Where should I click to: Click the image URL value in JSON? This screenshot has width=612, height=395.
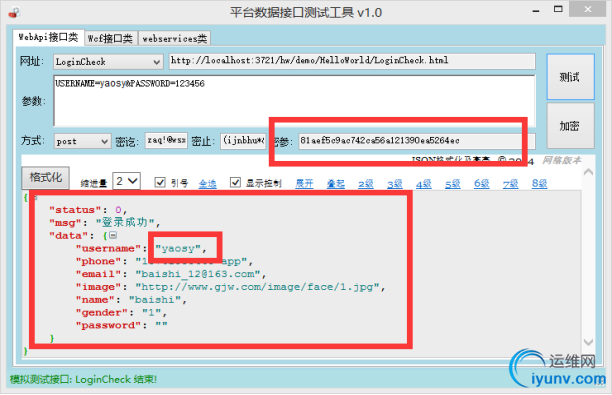click(x=257, y=287)
